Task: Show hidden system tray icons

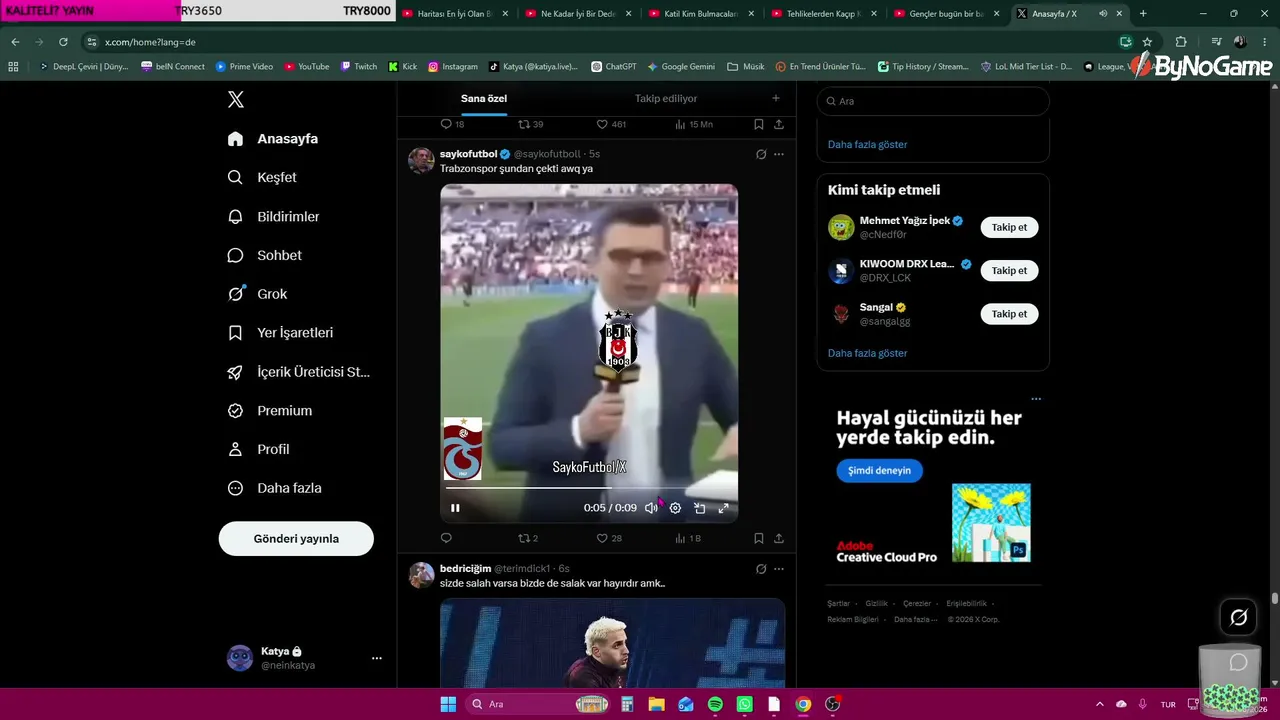Action: [1100, 704]
